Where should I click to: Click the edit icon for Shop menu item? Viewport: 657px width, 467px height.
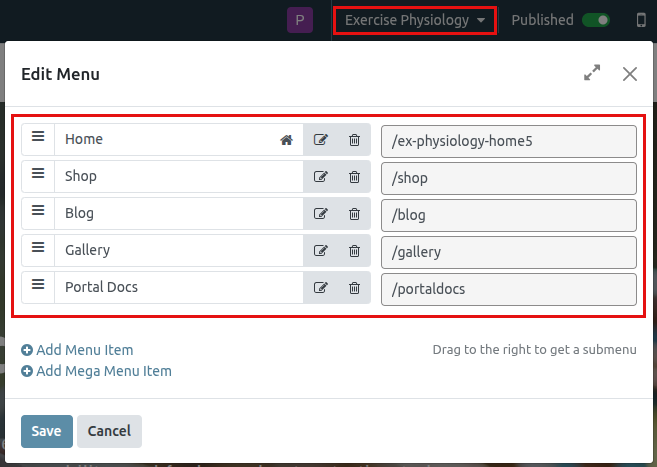pyautogui.click(x=321, y=177)
